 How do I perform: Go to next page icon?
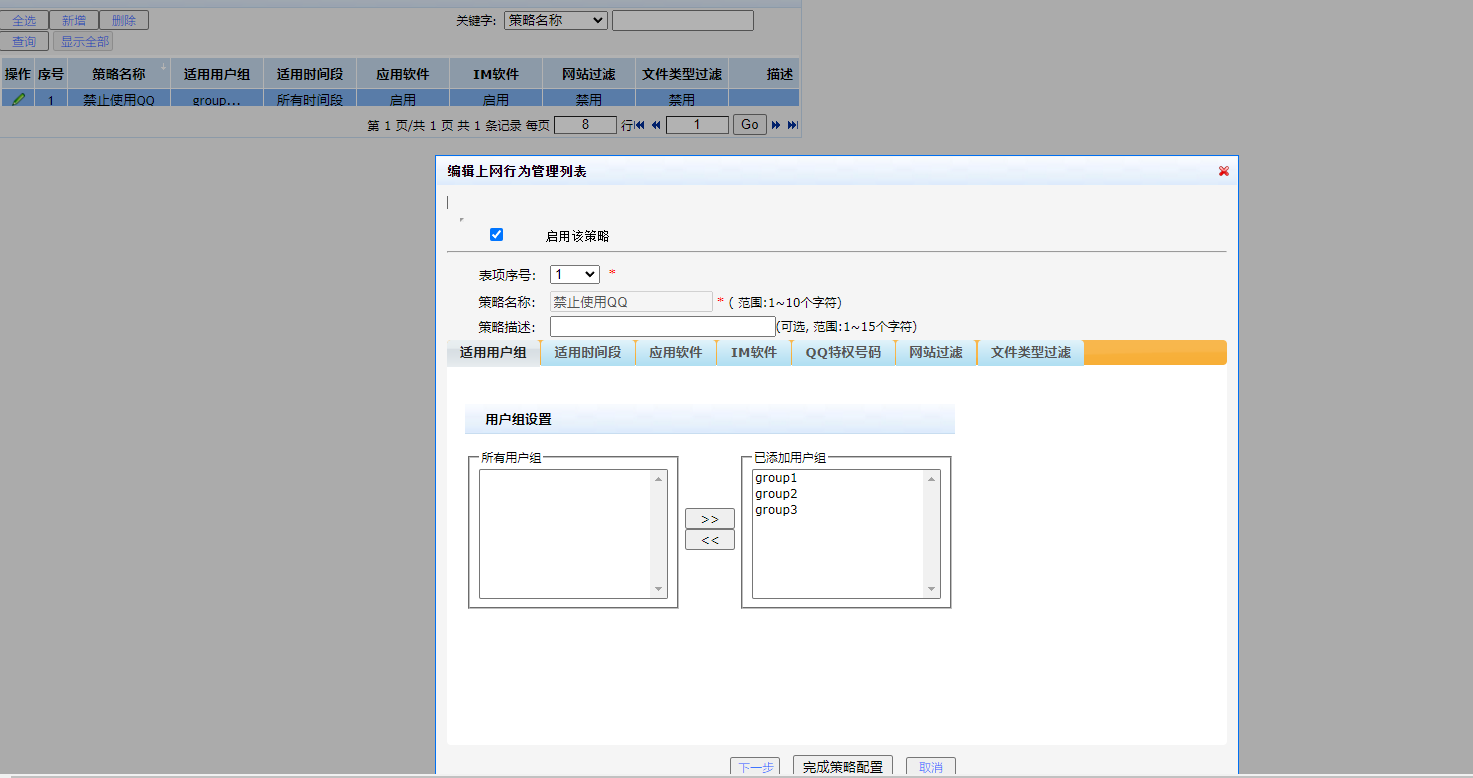click(776, 125)
